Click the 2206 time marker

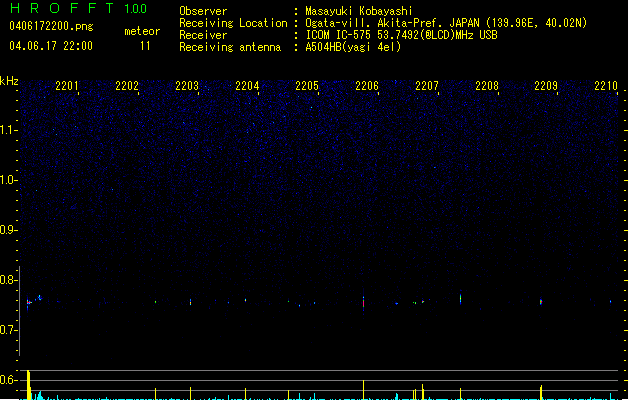367,86
